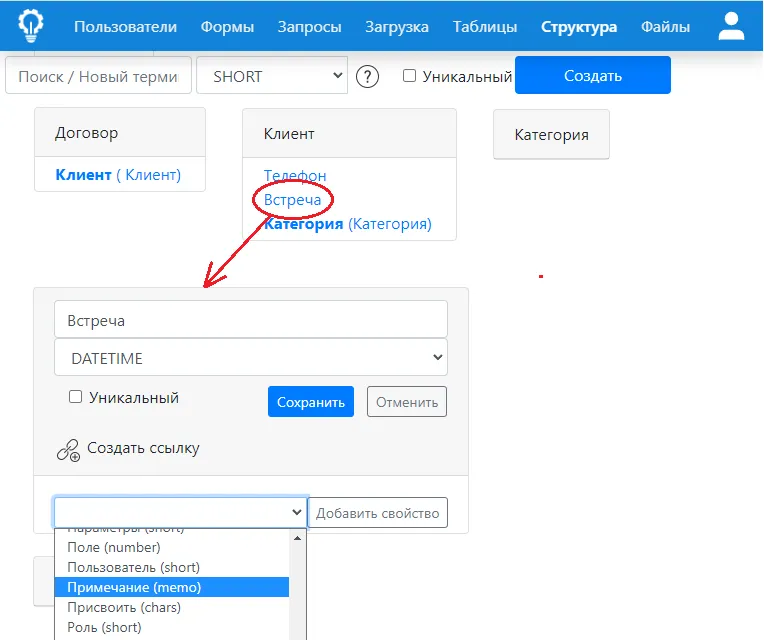Open the SHORT type dropdown
This screenshot has width=764, height=640.
tap(272, 75)
